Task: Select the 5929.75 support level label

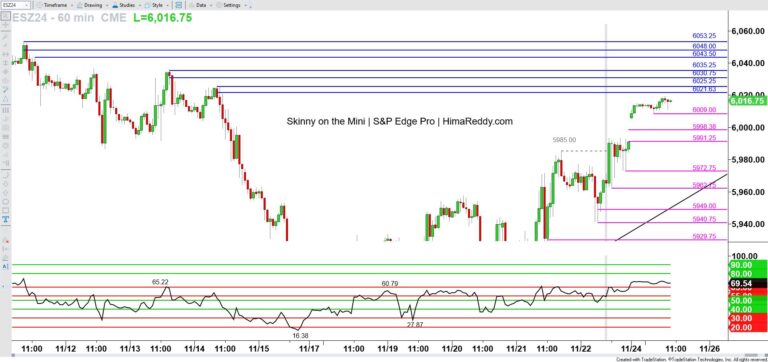Action: [704, 236]
